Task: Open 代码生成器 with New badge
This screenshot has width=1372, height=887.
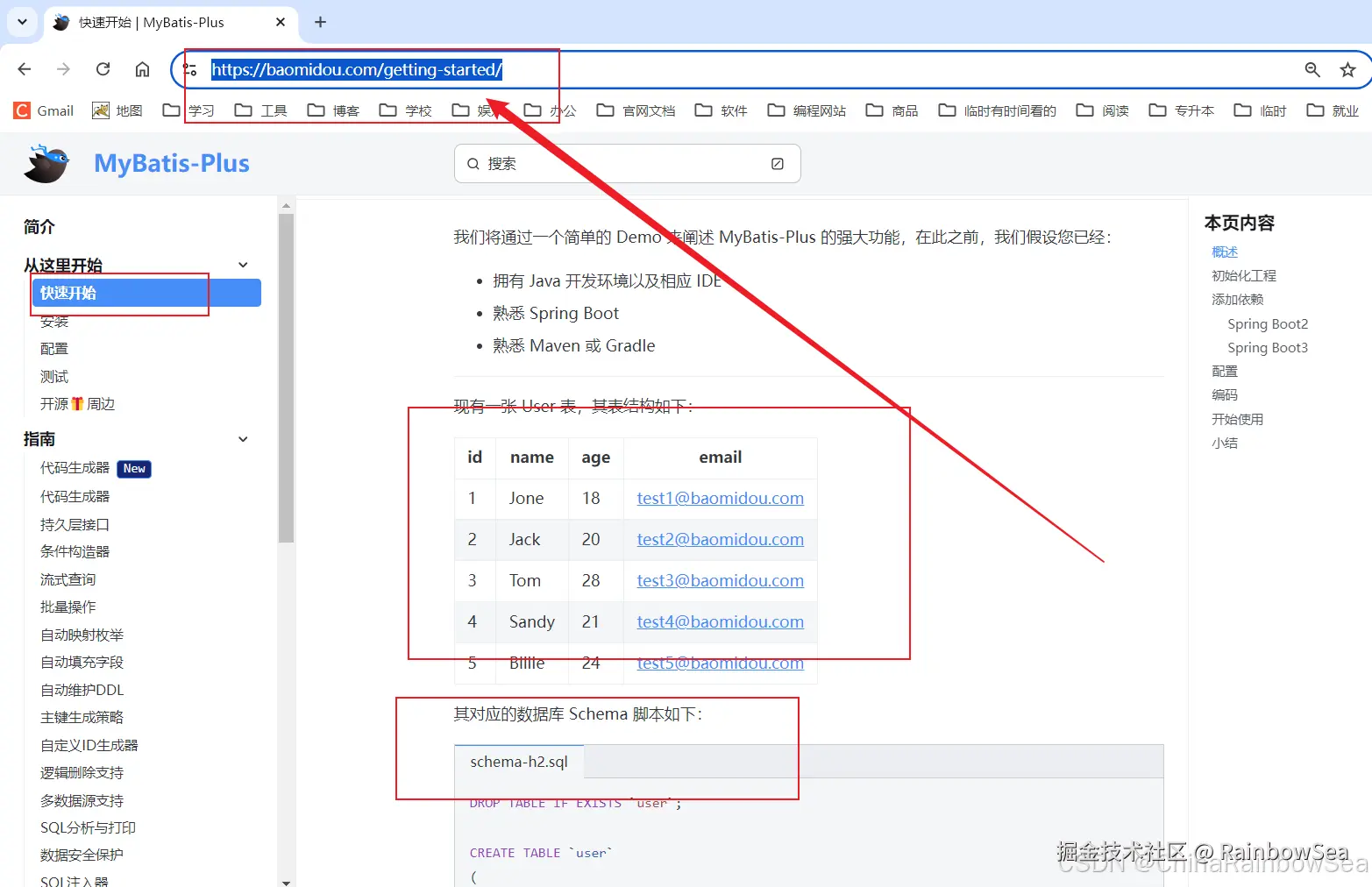Action: tap(96, 469)
